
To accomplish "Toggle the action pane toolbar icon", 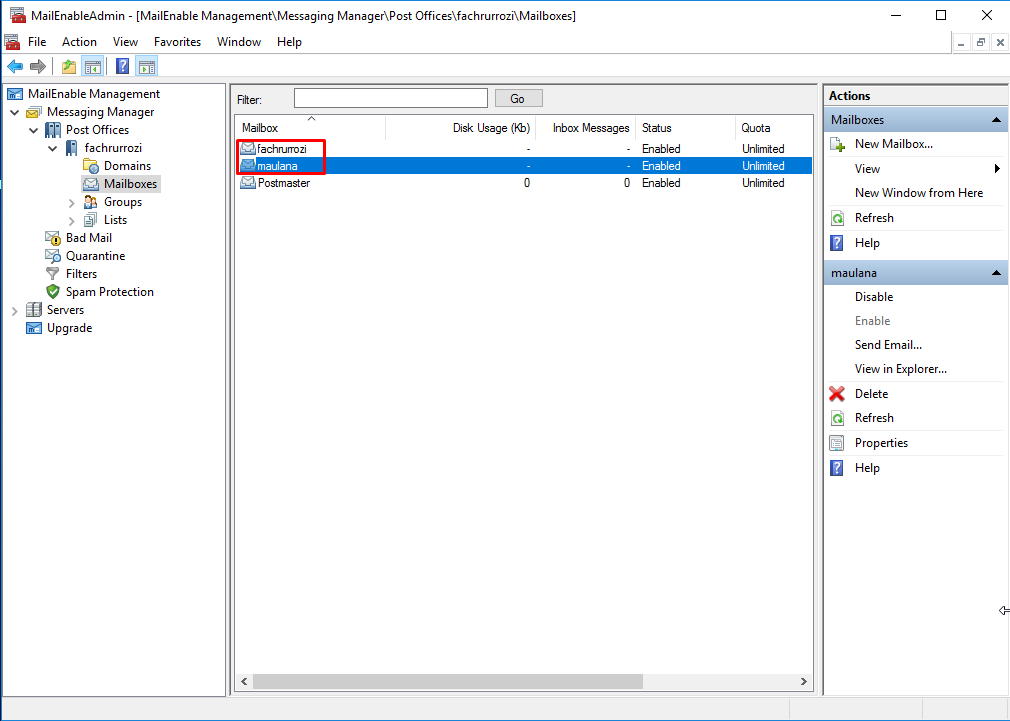I will (146, 66).
